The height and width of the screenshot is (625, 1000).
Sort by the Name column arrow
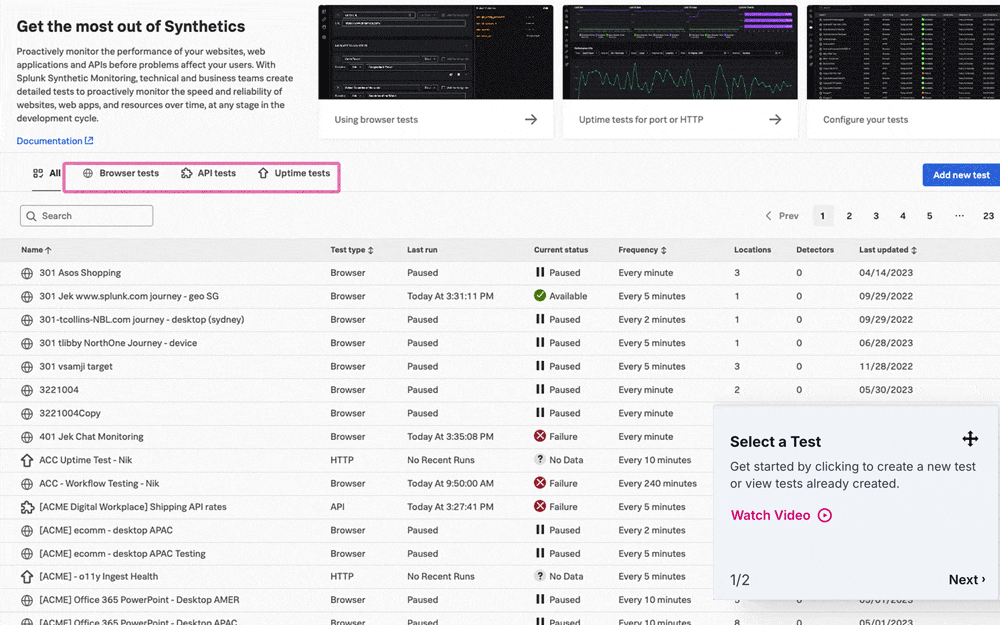tap(48, 250)
